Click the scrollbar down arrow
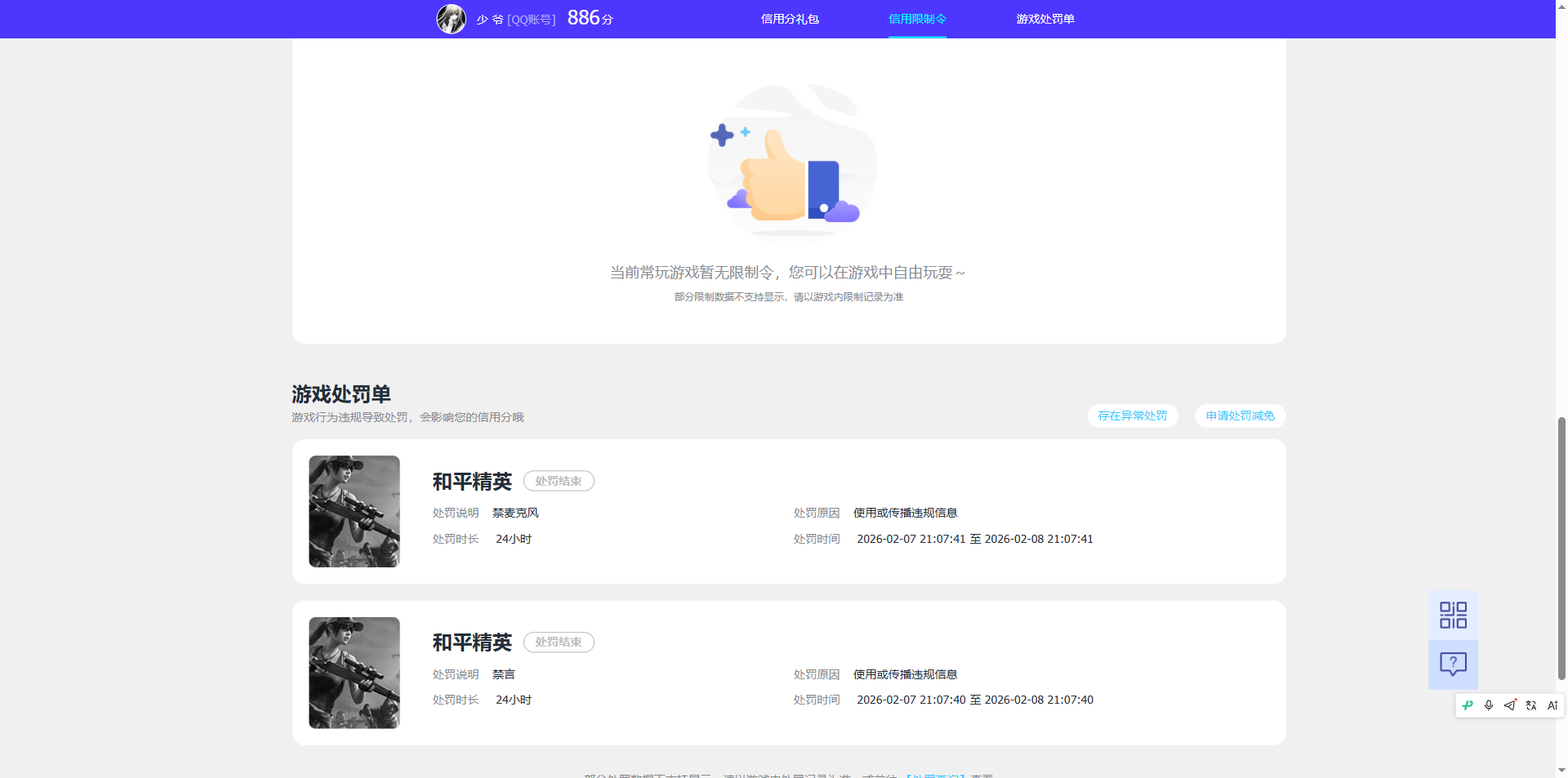The image size is (1568, 778). coord(1561,770)
